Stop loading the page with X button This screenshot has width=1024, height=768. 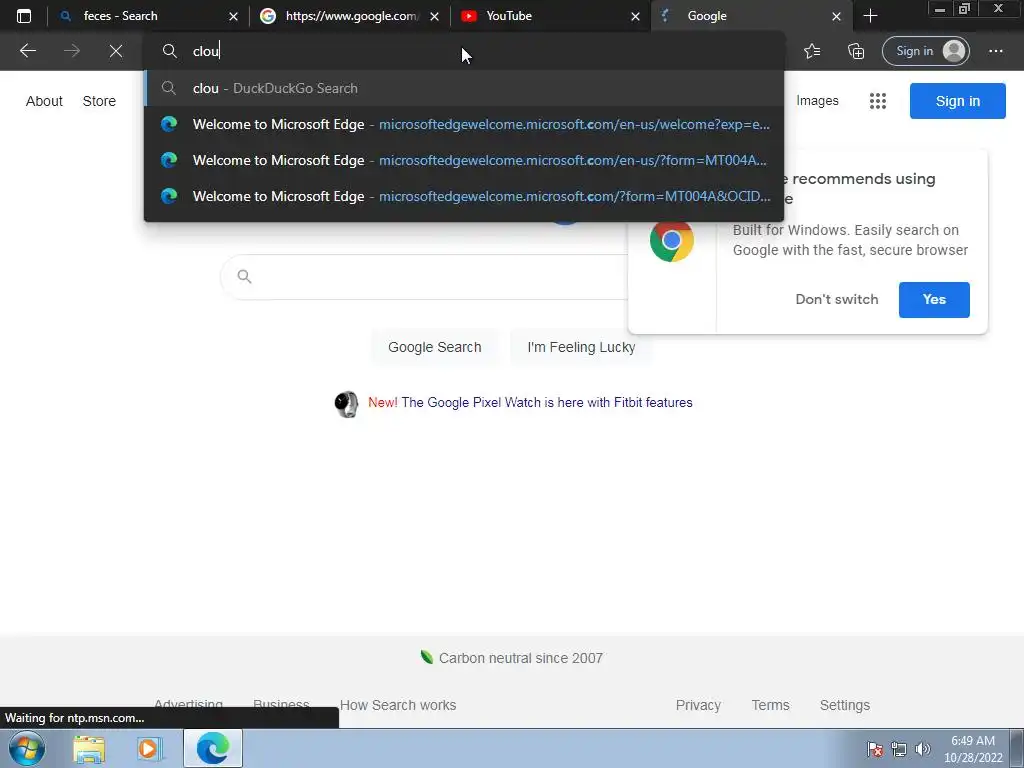116,51
